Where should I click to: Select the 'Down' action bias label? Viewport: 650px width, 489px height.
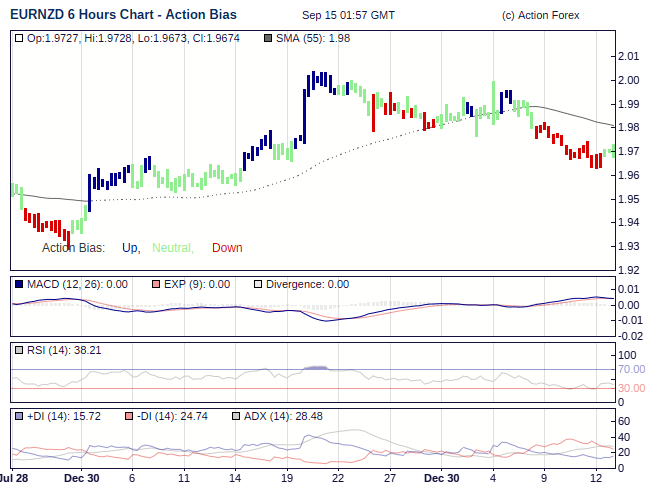click(227, 248)
